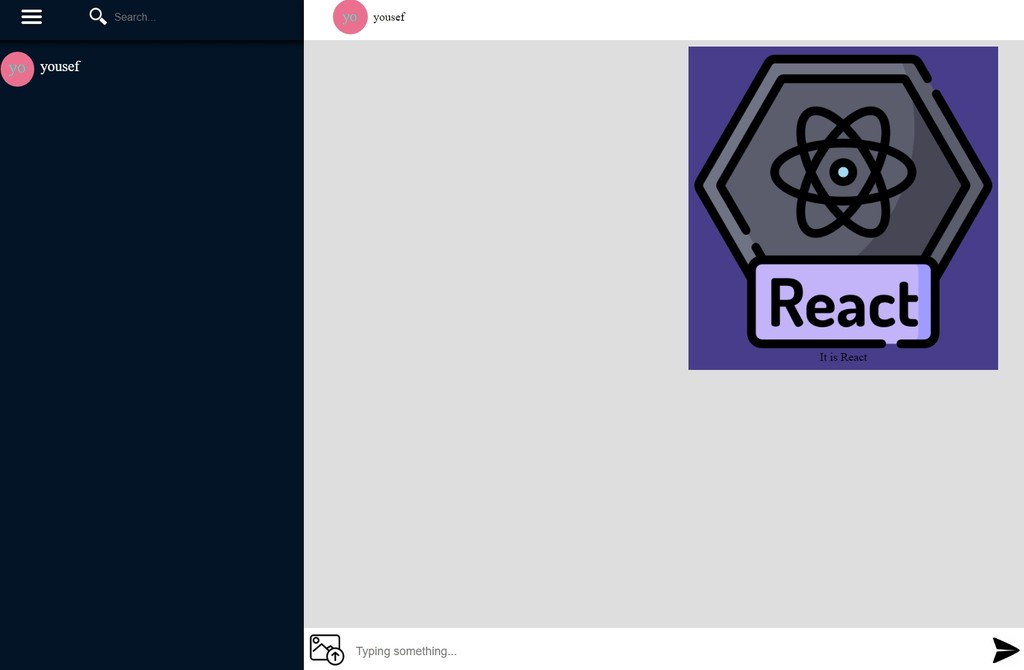1024x670 pixels.
Task: Click the image upload icon
Action: click(327, 649)
